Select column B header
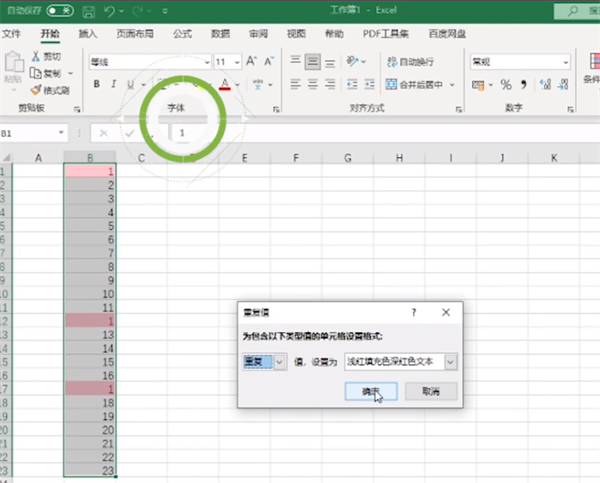Screen dimensions: 600x483 (x=90, y=158)
